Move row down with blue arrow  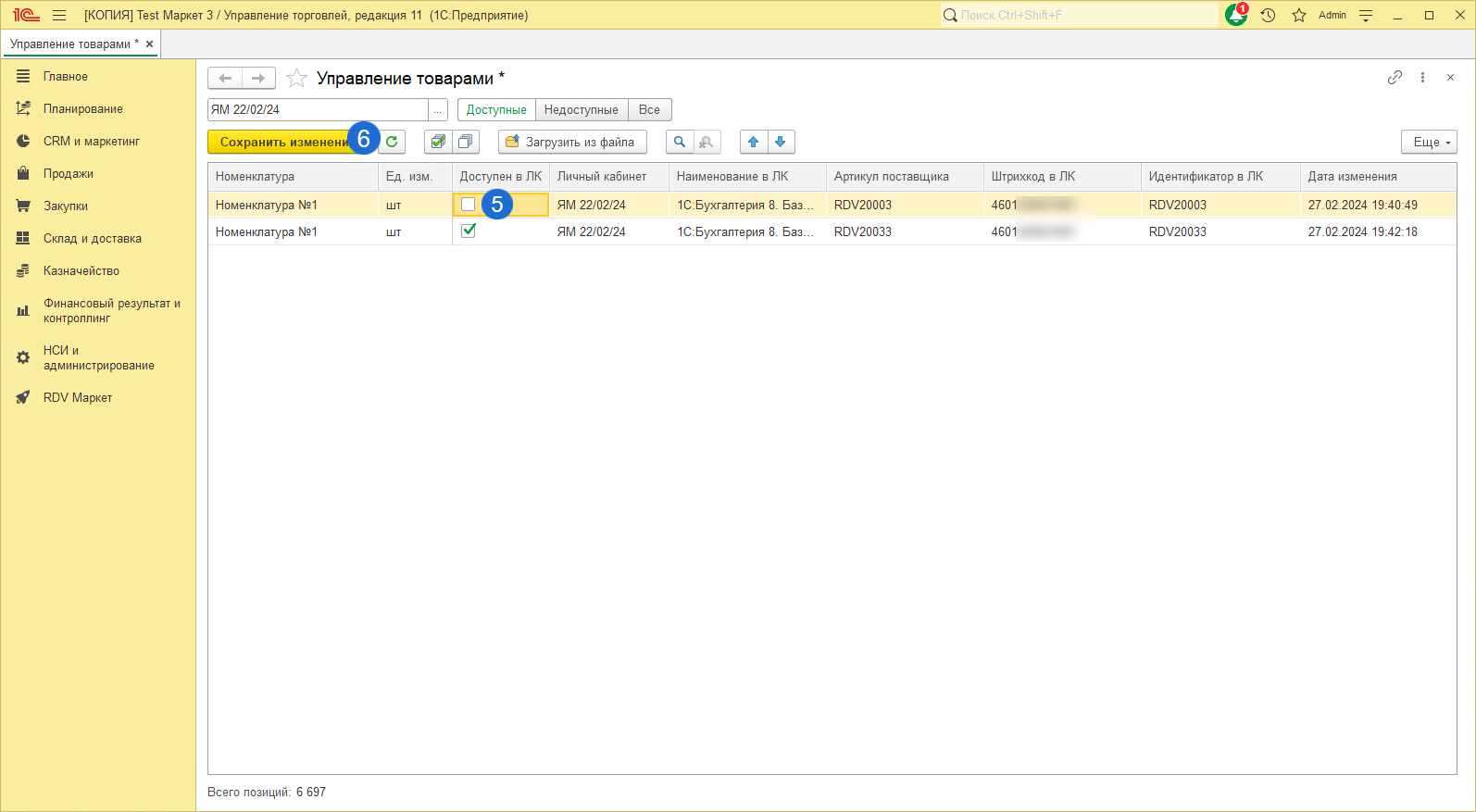click(781, 142)
